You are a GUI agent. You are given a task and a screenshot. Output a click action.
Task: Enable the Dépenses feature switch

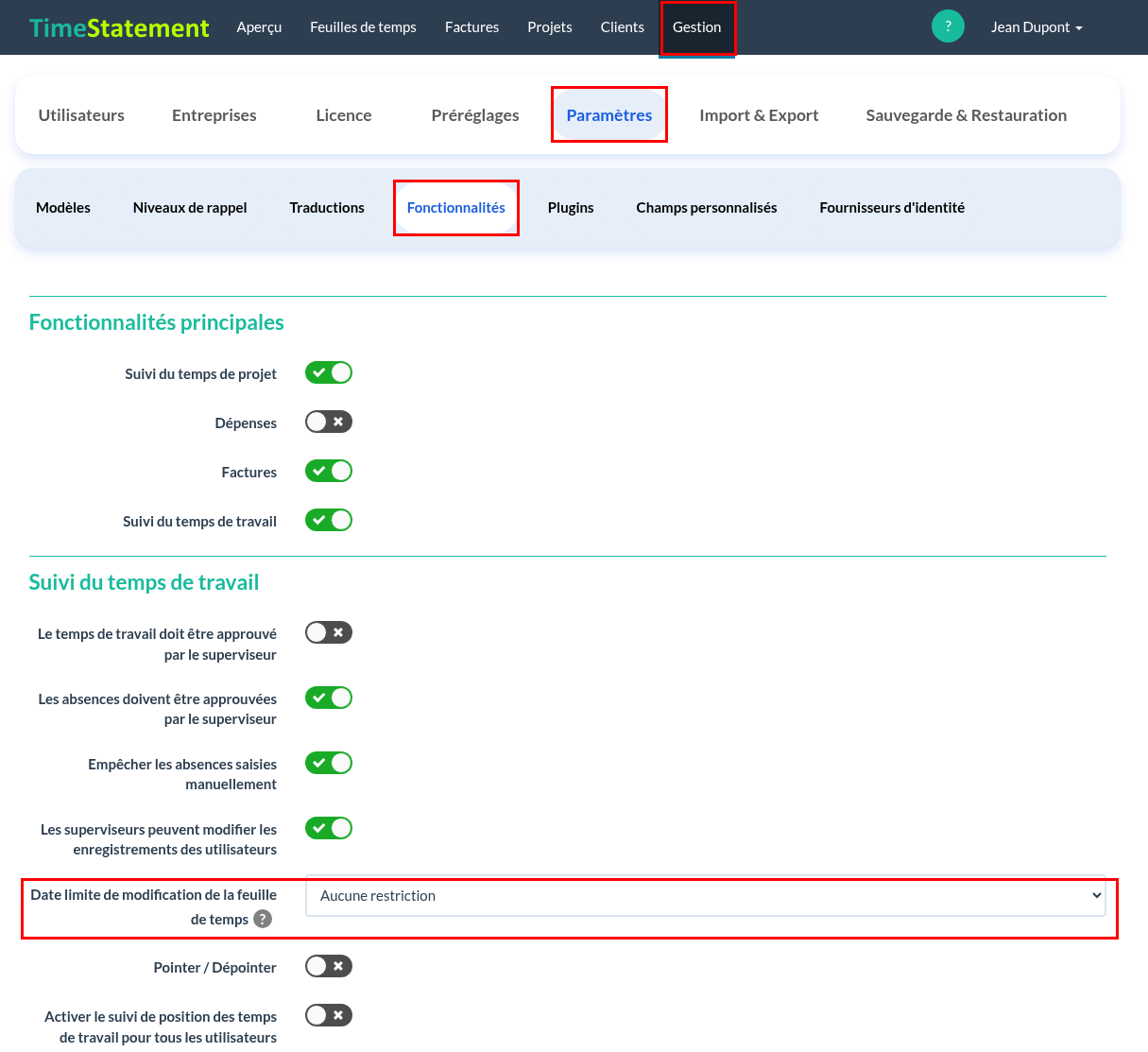pyautogui.click(x=329, y=422)
